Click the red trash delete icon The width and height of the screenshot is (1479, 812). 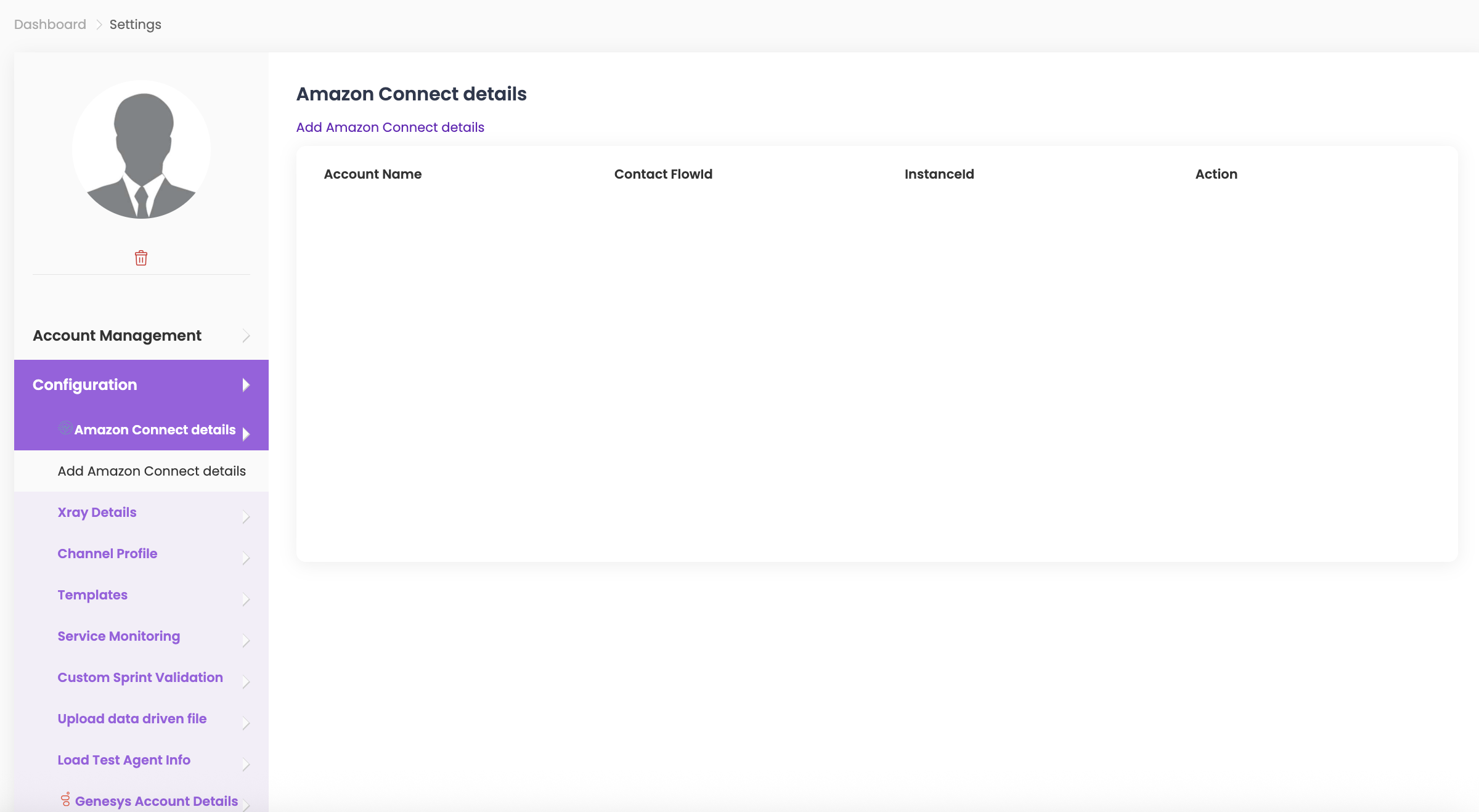click(x=141, y=258)
